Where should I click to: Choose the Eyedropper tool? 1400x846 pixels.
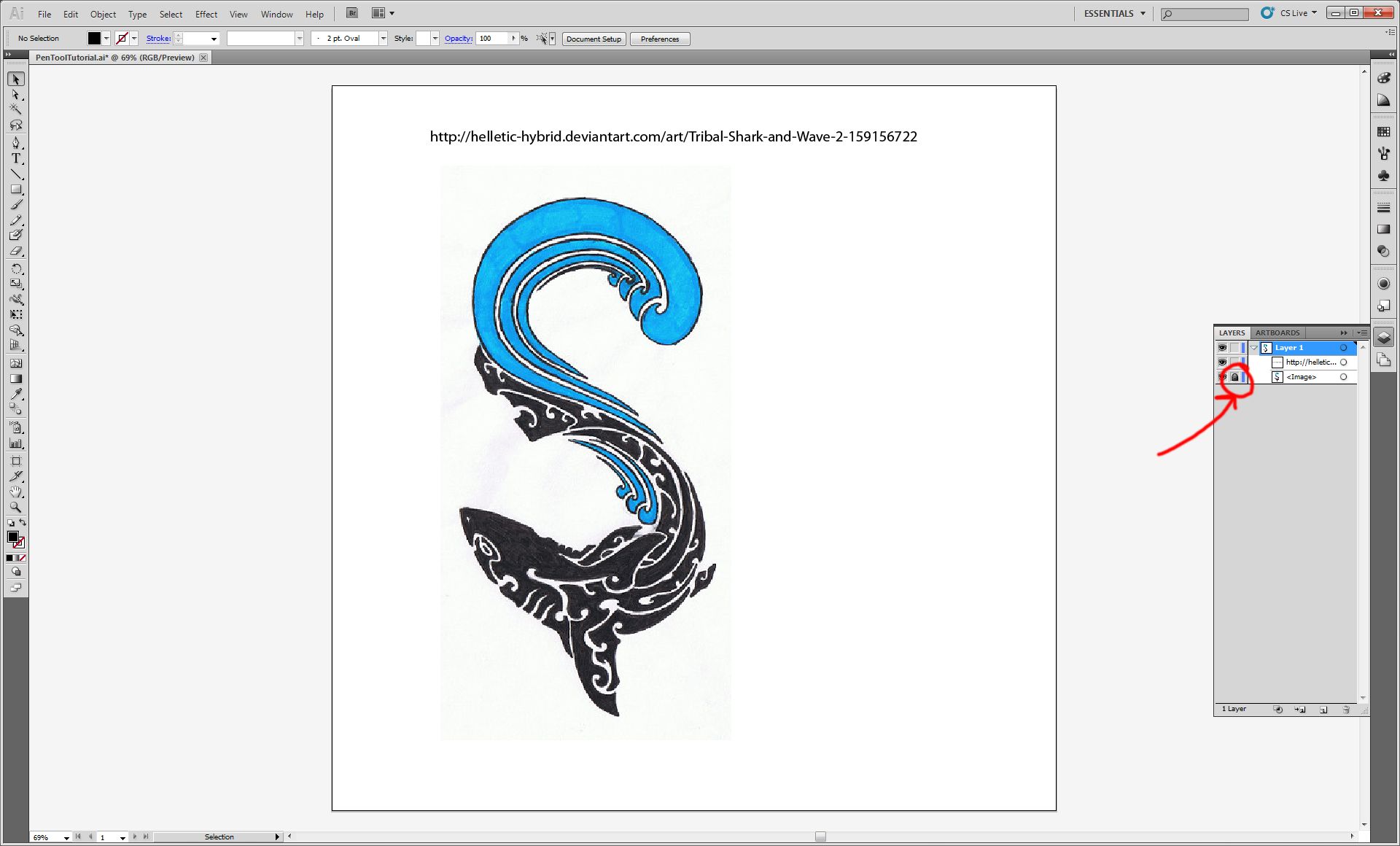coord(16,394)
